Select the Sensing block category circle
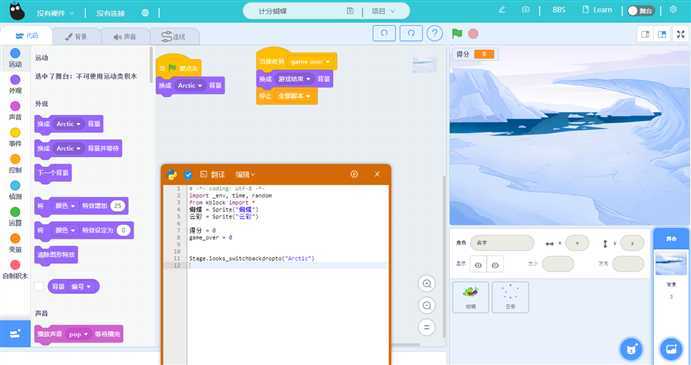The height and width of the screenshot is (365, 691). pos(15,186)
